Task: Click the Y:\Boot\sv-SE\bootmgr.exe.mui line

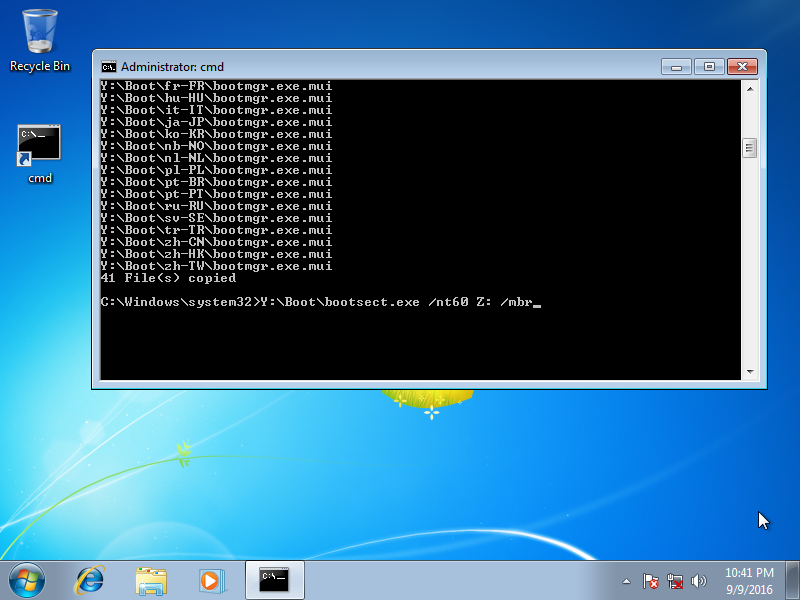Action: [x=216, y=218]
